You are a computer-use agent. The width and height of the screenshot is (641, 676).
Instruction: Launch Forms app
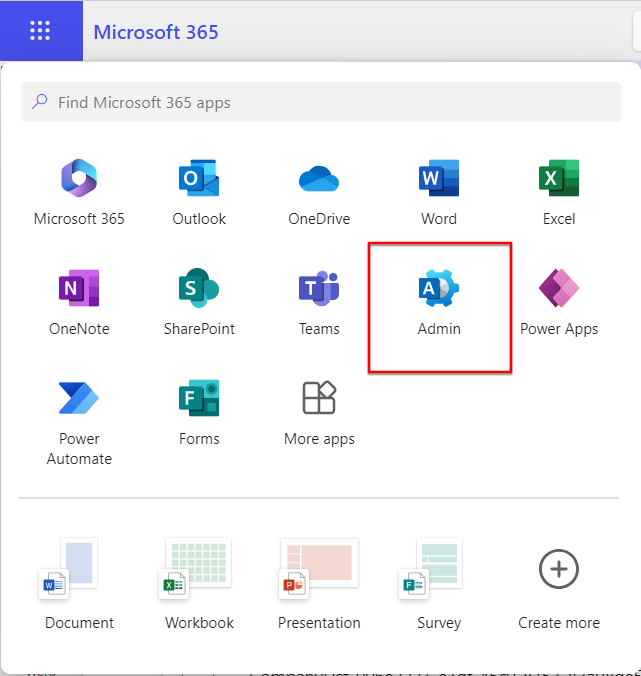(x=199, y=413)
